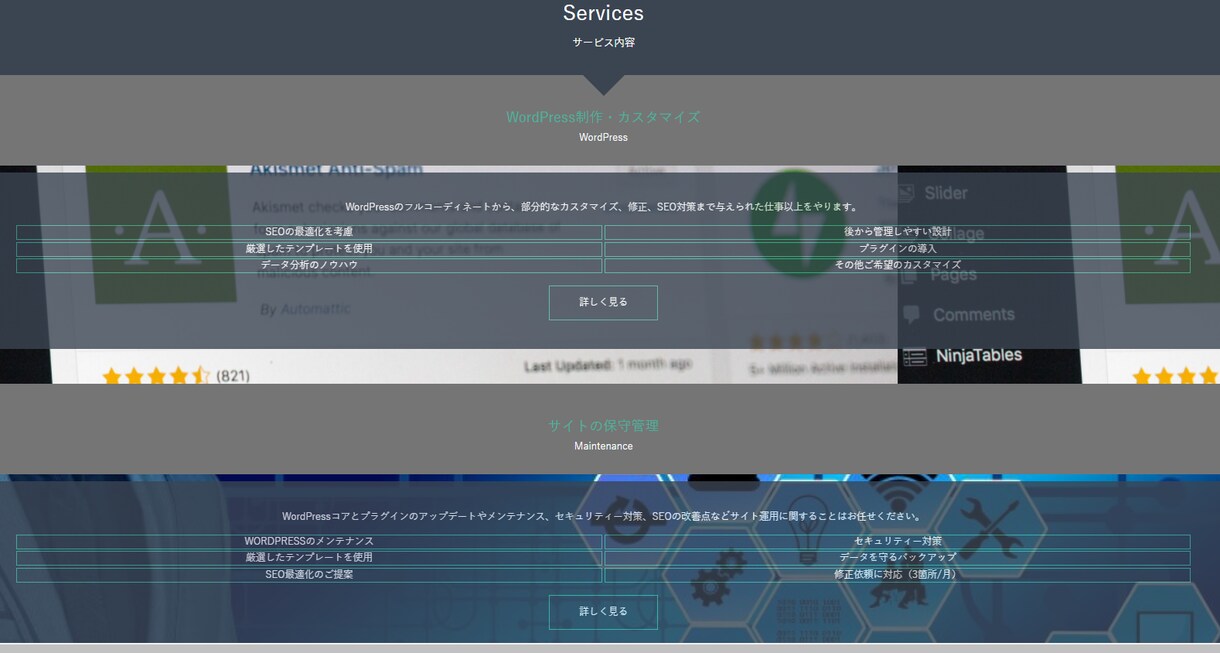Open 詳しく見る button in WordPress section

(x=603, y=302)
